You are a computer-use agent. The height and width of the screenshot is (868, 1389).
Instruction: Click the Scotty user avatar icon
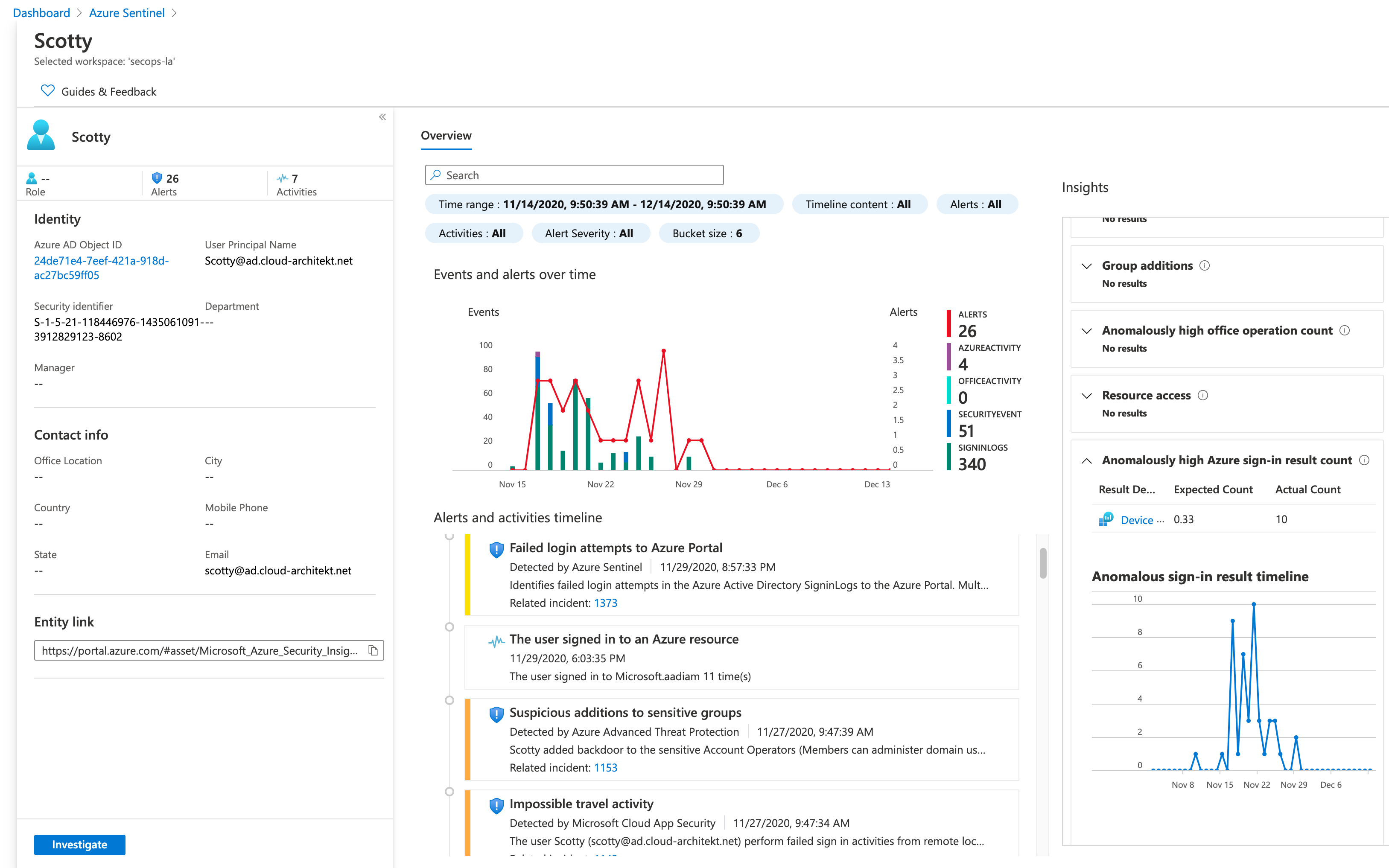pyautogui.click(x=41, y=135)
